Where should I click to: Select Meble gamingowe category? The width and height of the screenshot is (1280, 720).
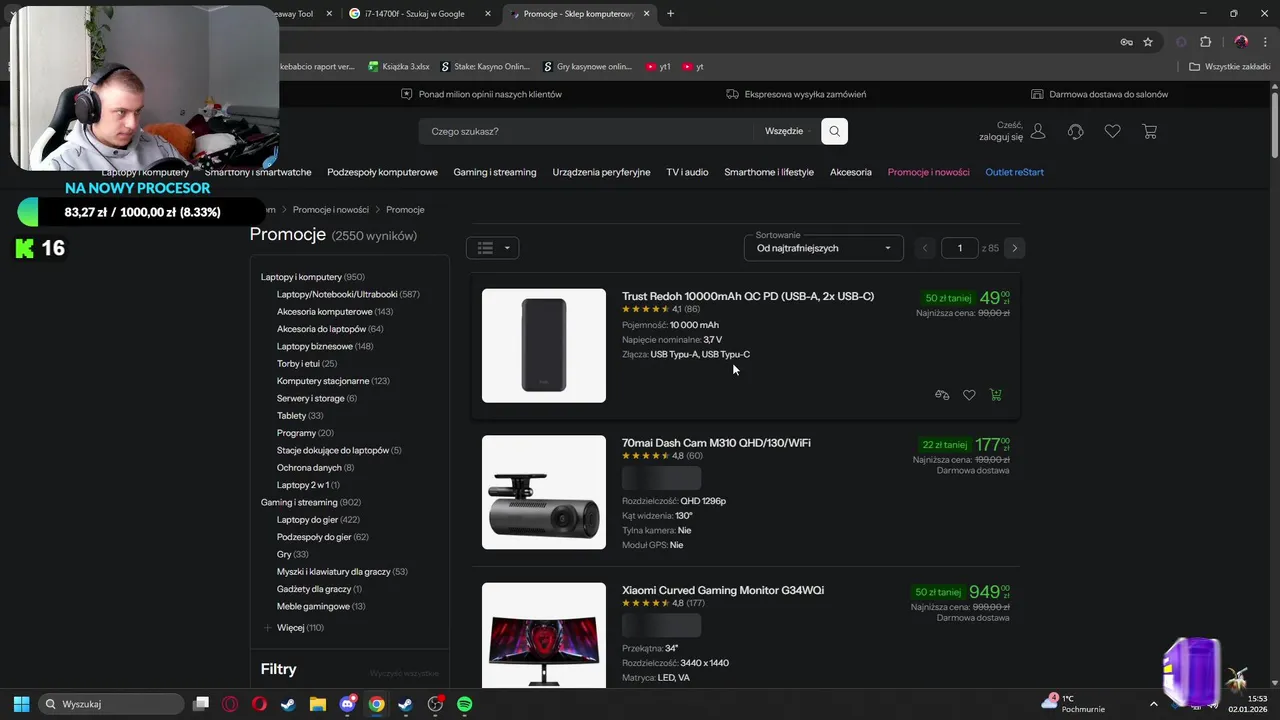coord(321,606)
